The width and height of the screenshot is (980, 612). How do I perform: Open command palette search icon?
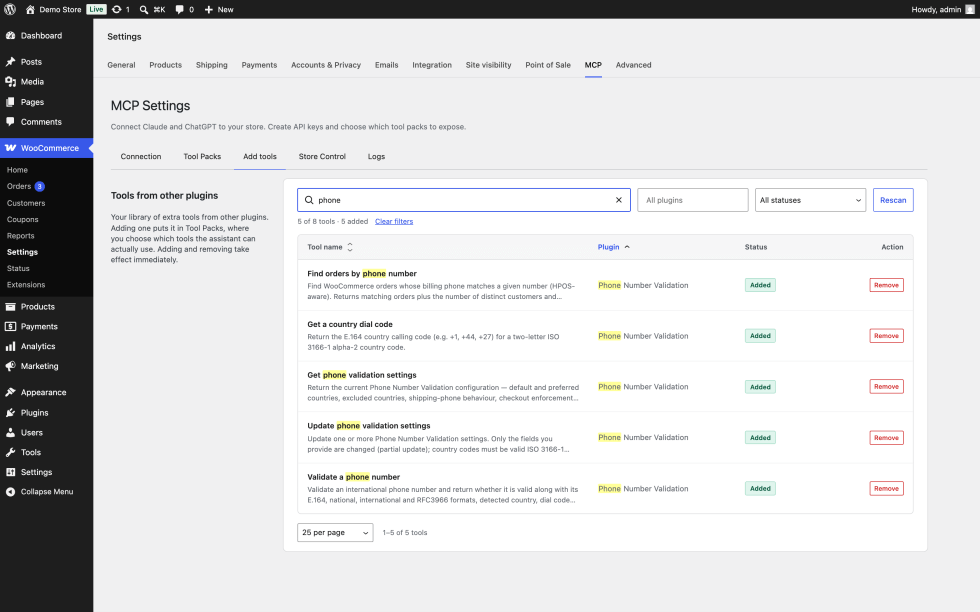[x=144, y=9]
